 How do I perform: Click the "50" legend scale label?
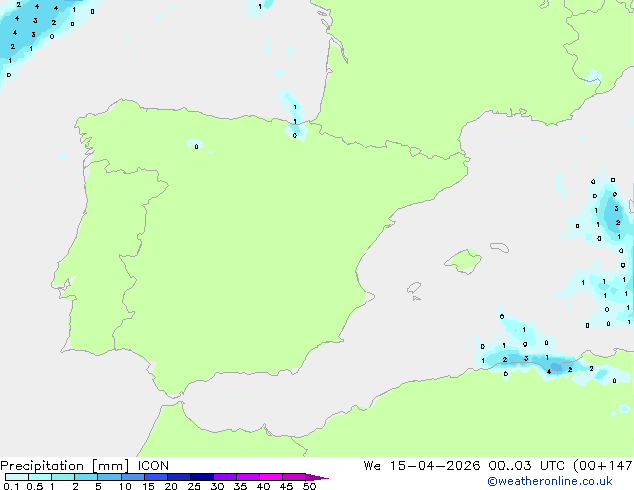[x=310, y=486]
